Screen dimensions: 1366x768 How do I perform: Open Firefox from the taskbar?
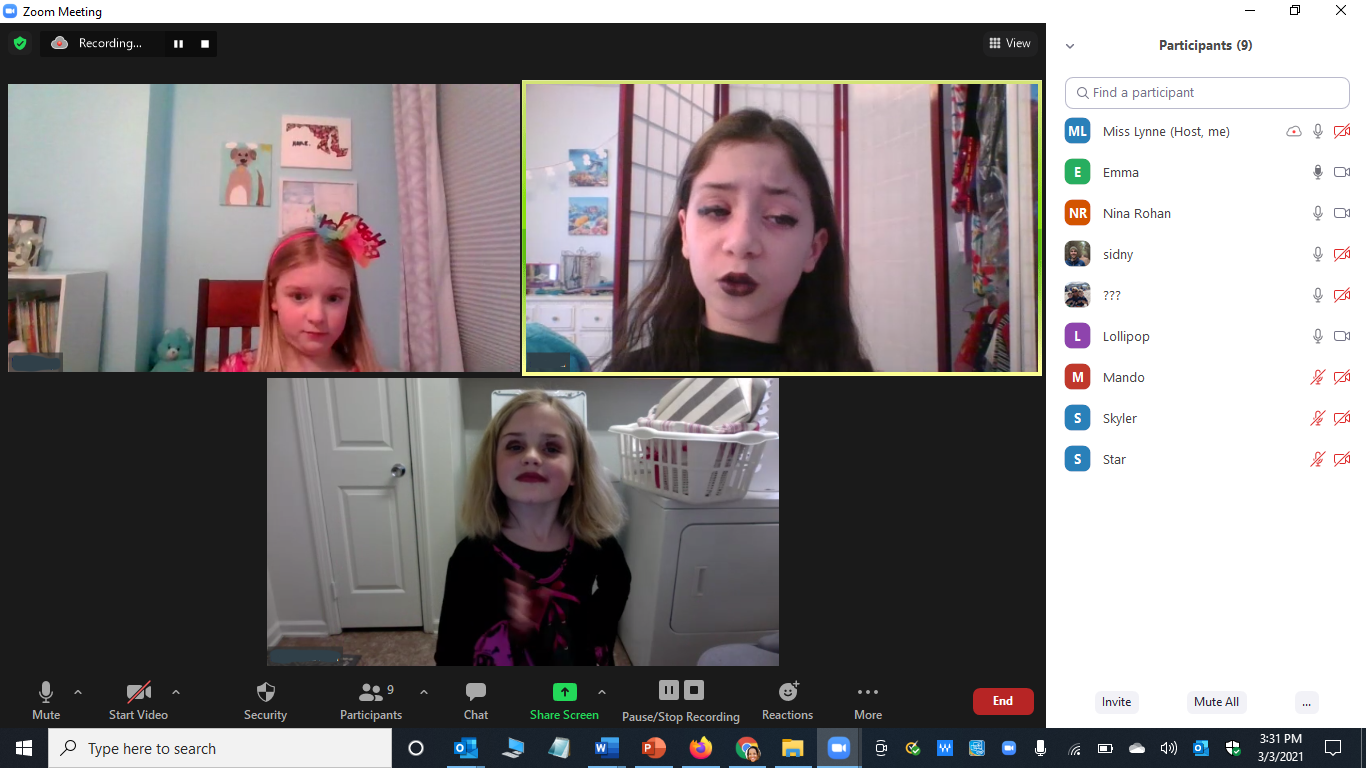tap(701, 748)
